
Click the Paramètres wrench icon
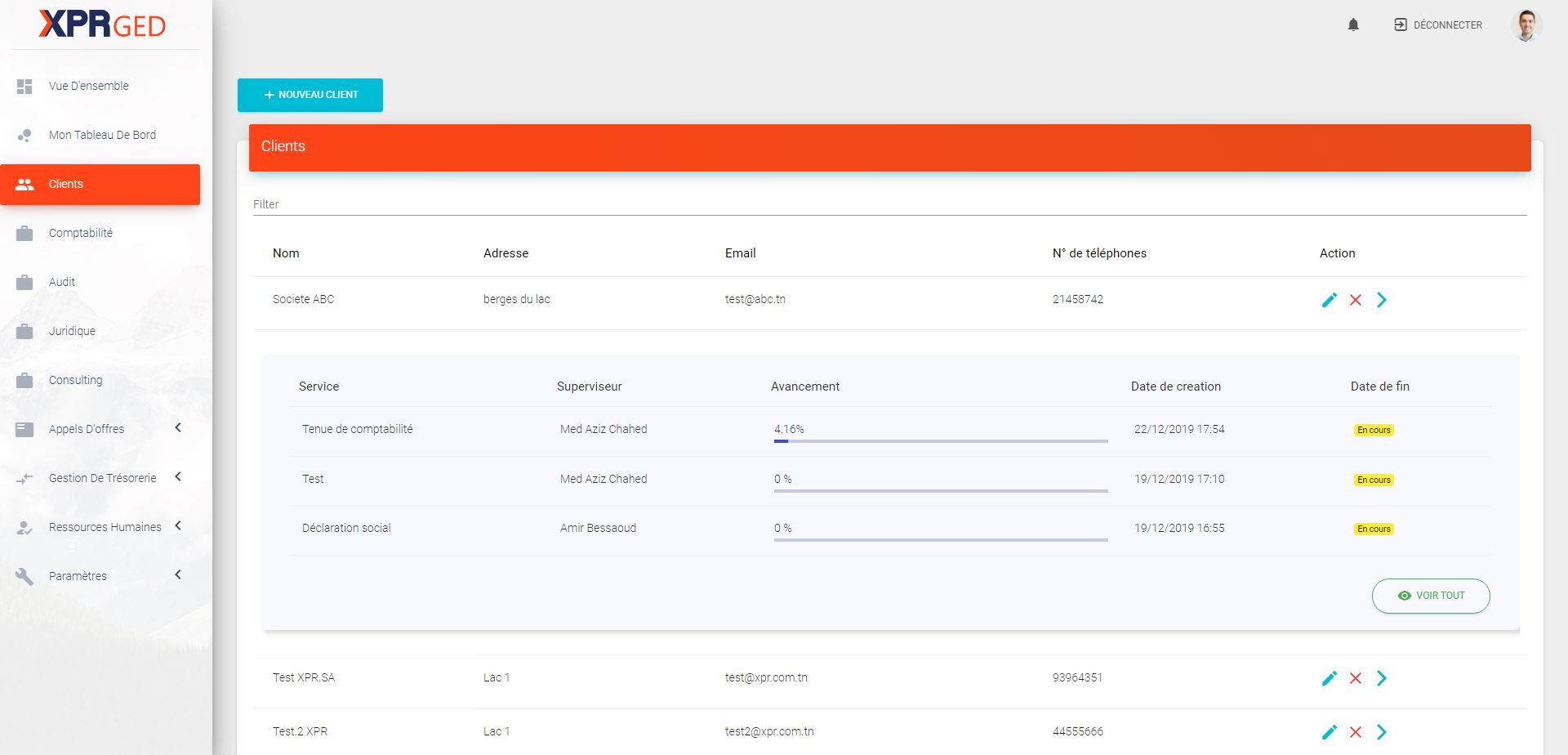pos(24,576)
